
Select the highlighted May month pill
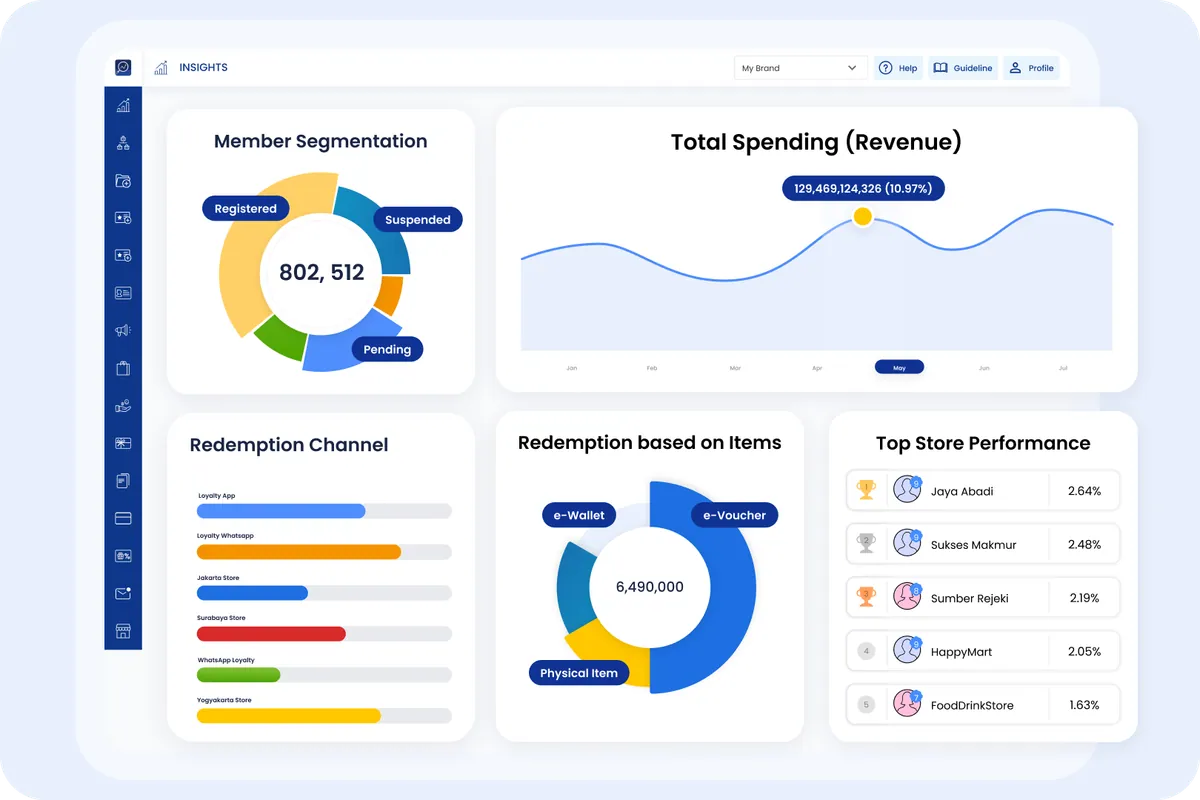coord(899,368)
